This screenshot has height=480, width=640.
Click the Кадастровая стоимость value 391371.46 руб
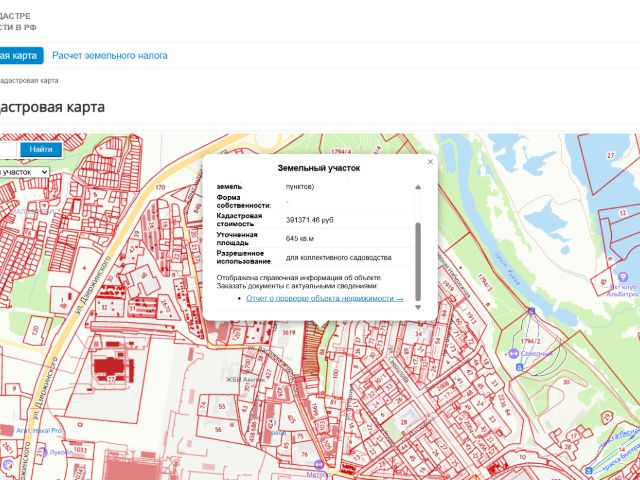[x=309, y=220]
